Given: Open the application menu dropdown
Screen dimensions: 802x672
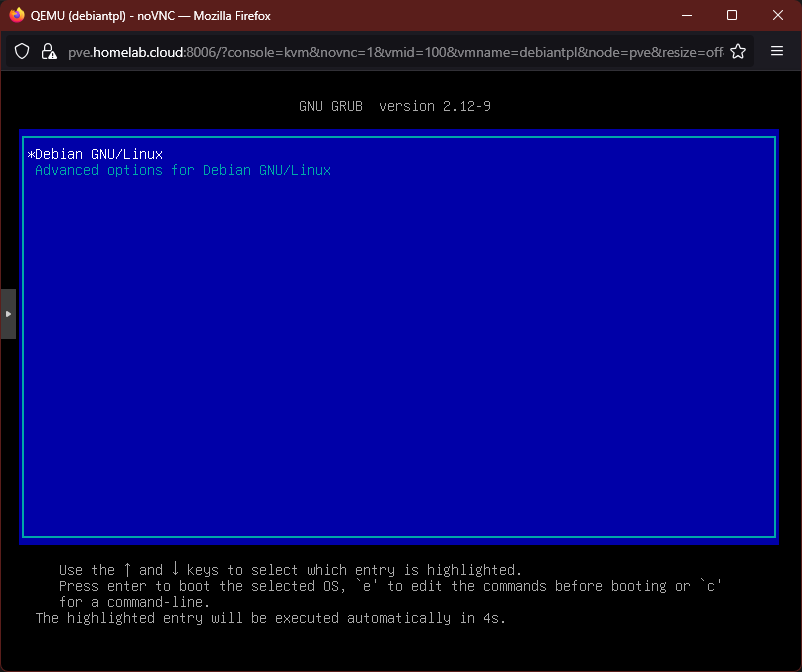Looking at the screenshot, I should click(x=777, y=51).
